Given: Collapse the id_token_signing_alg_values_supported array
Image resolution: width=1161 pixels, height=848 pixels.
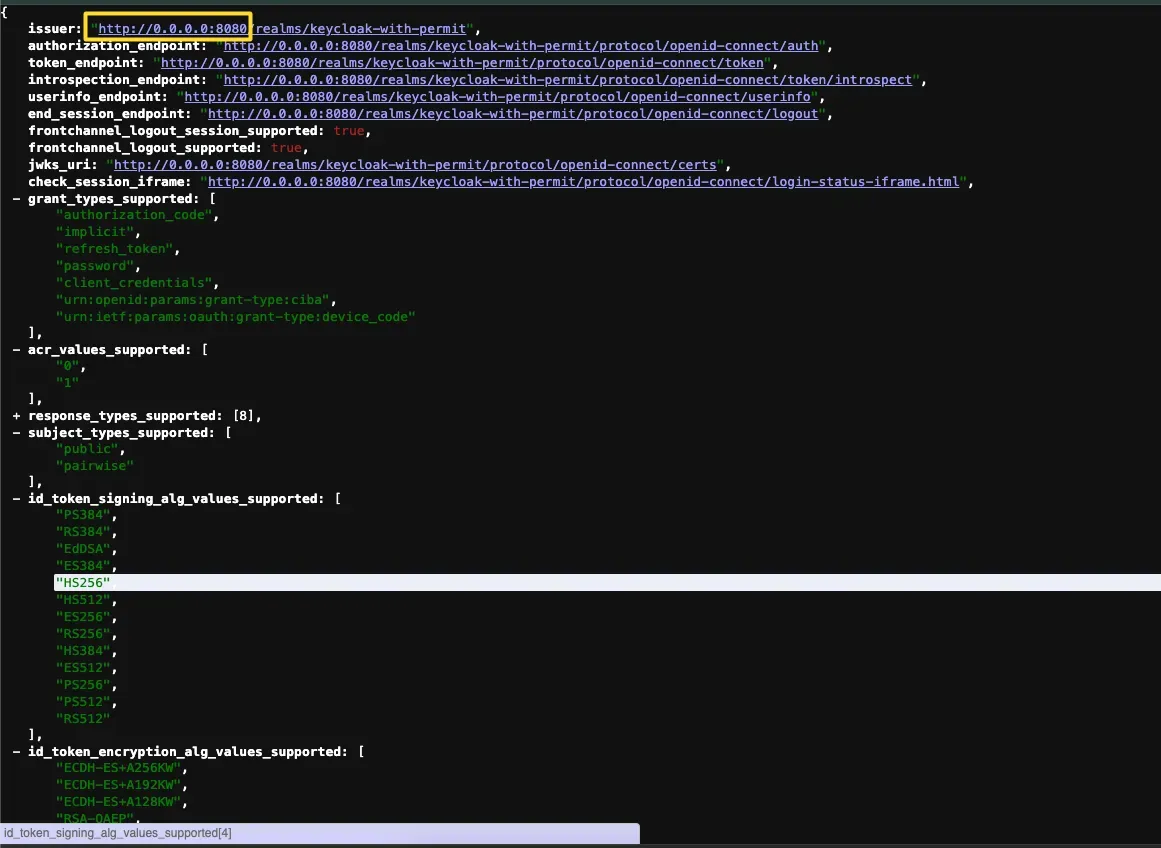Looking at the screenshot, I should coord(17,499).
